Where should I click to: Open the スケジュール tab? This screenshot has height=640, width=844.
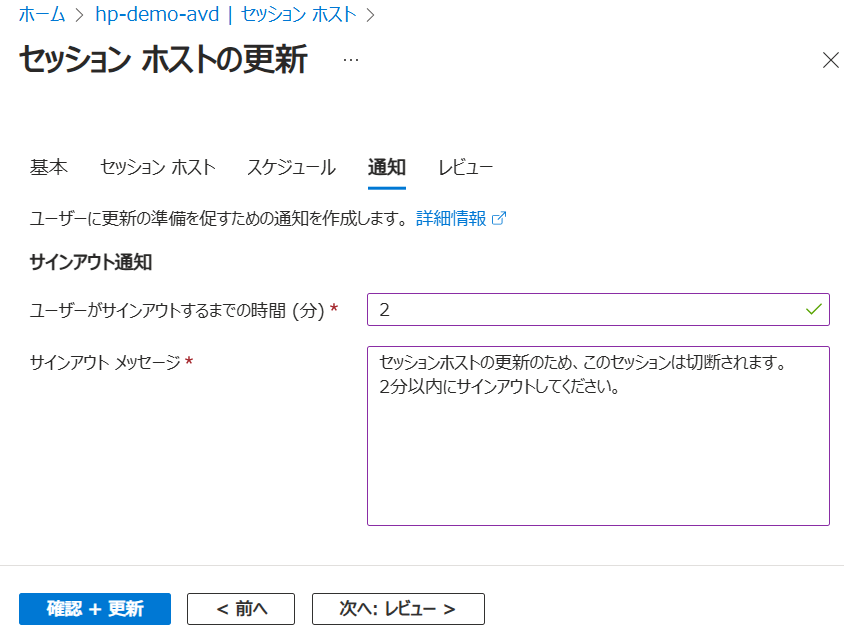click(x=291, y=167)
